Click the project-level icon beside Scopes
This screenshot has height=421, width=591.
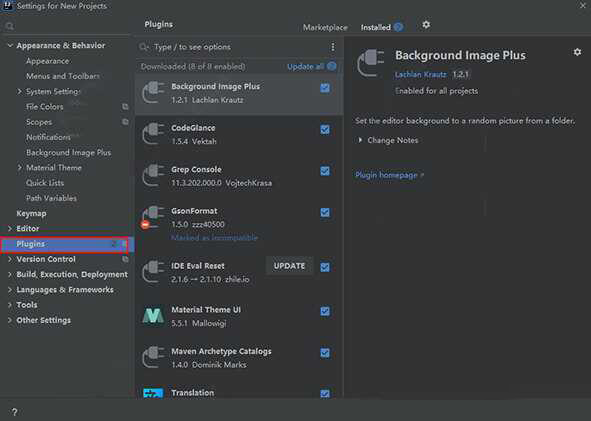pyautogui.click(x=125, y=122)
